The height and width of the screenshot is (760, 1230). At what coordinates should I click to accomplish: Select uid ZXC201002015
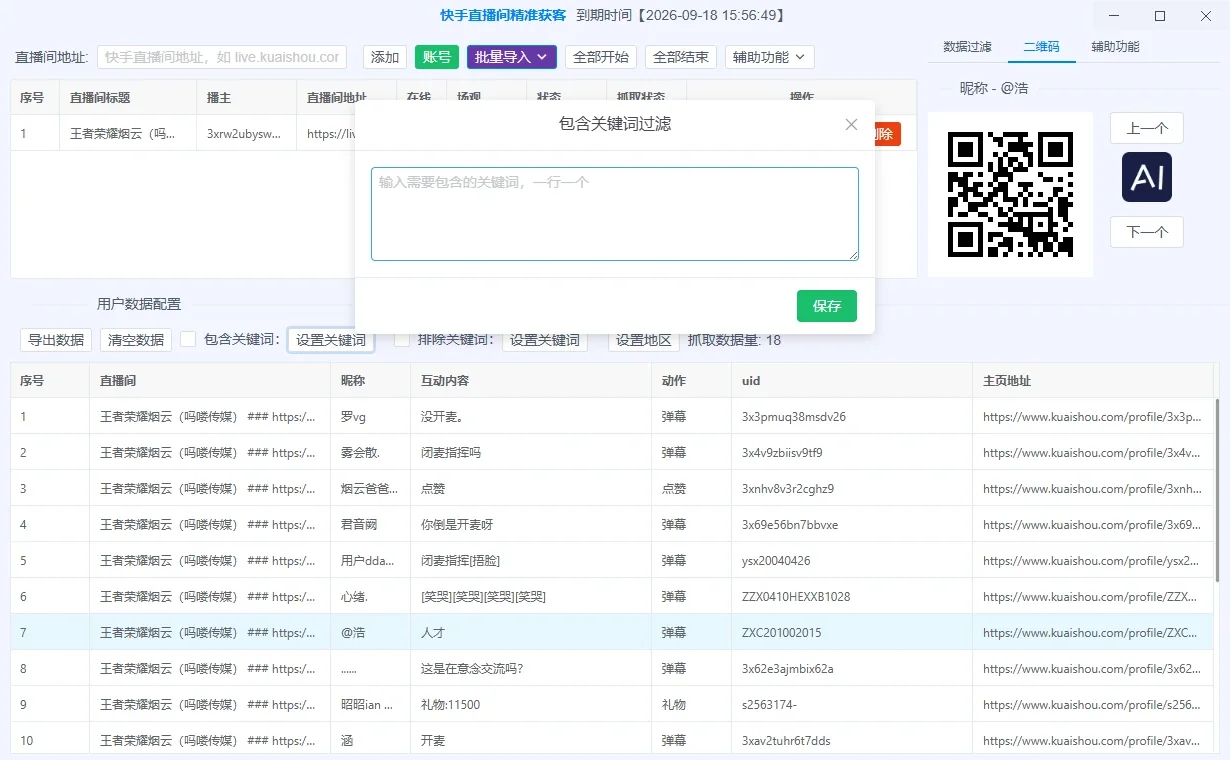pyautogui.click(x=851, y=633)
